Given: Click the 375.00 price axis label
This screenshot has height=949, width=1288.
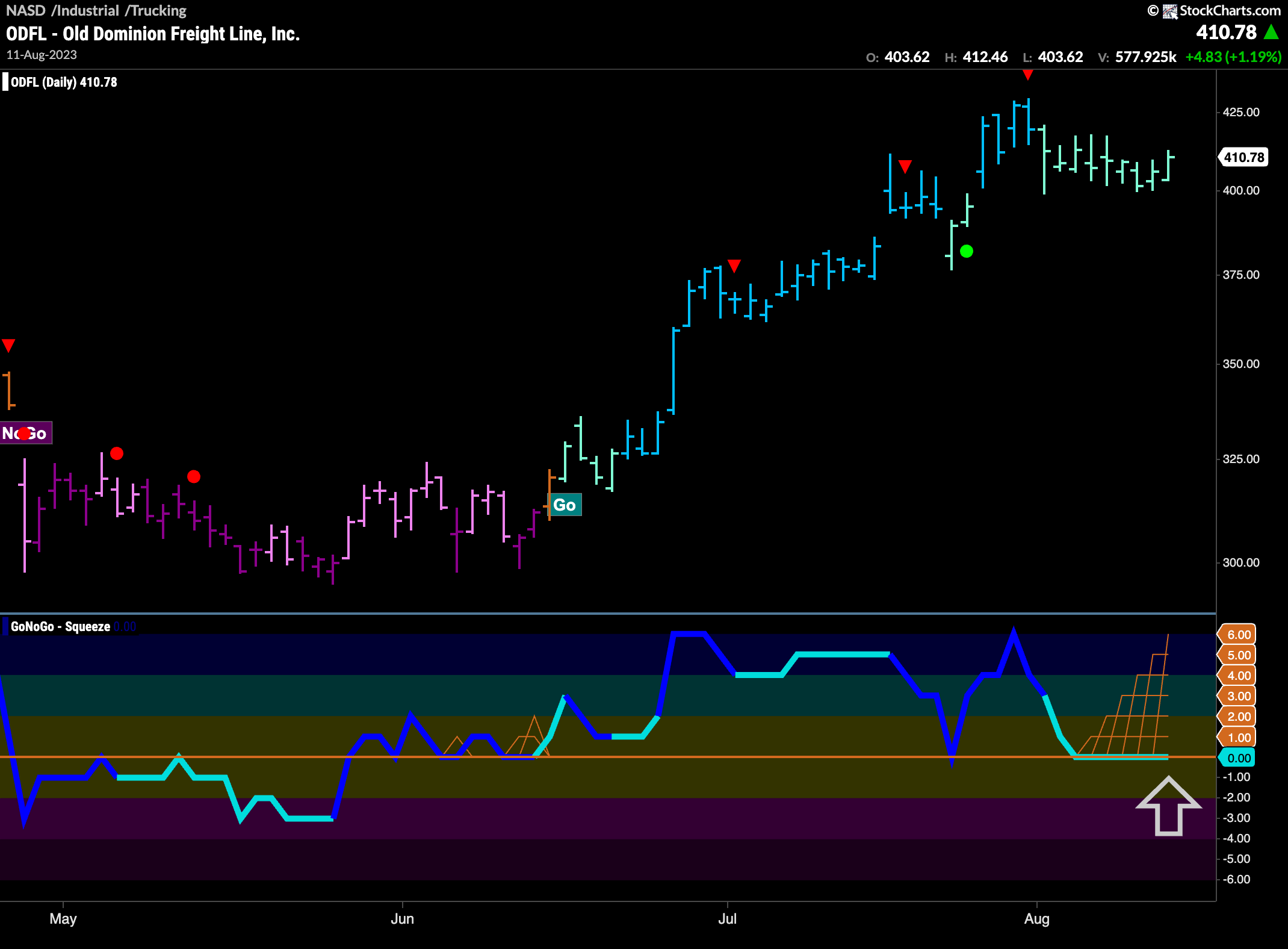Looking at the screenshot, I should tap(1241, 275).
